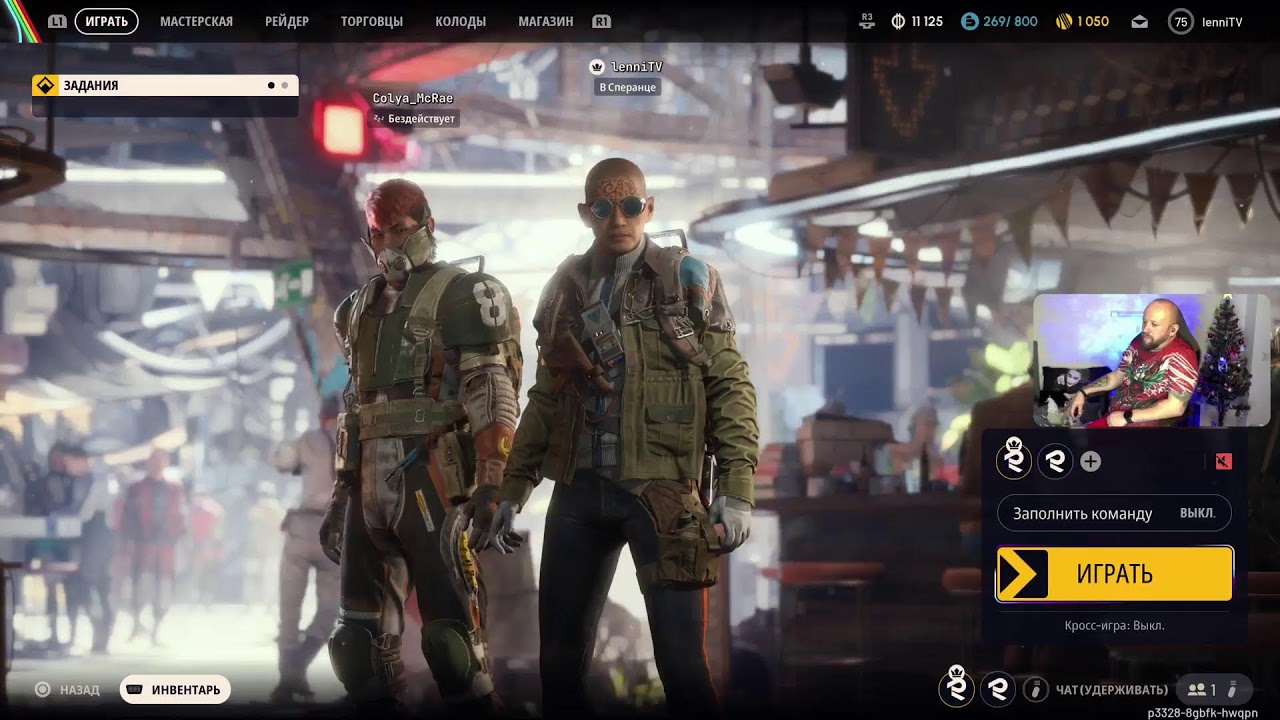
Task: Click the 1 050 tokens amount
Action: (x=1093, y=21)
